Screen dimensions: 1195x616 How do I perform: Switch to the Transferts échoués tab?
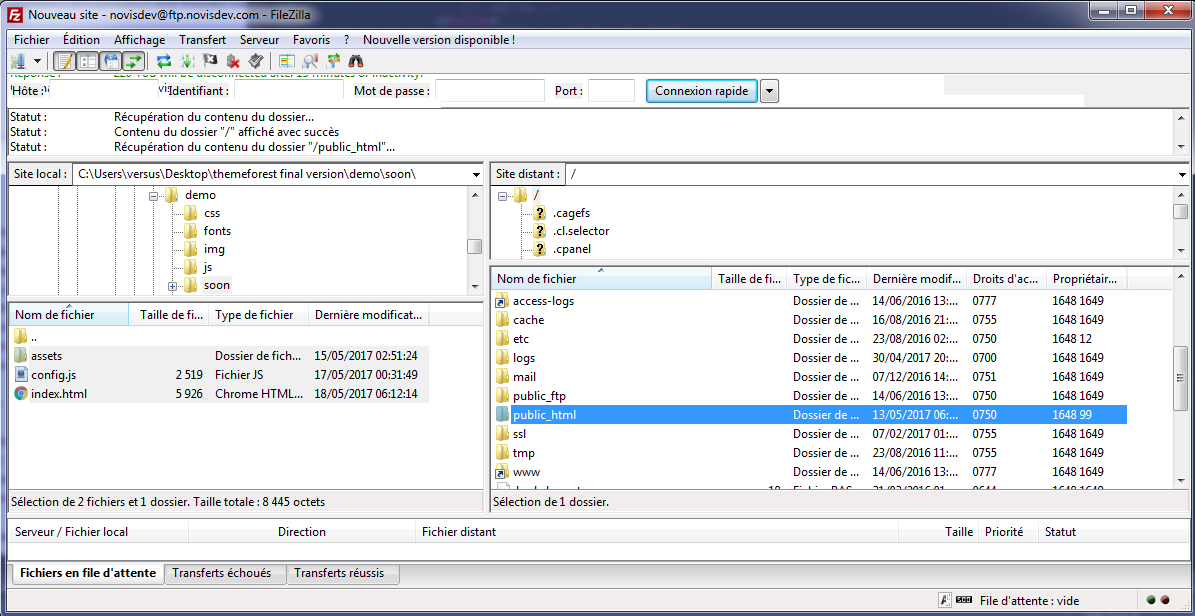coord(221,573)
